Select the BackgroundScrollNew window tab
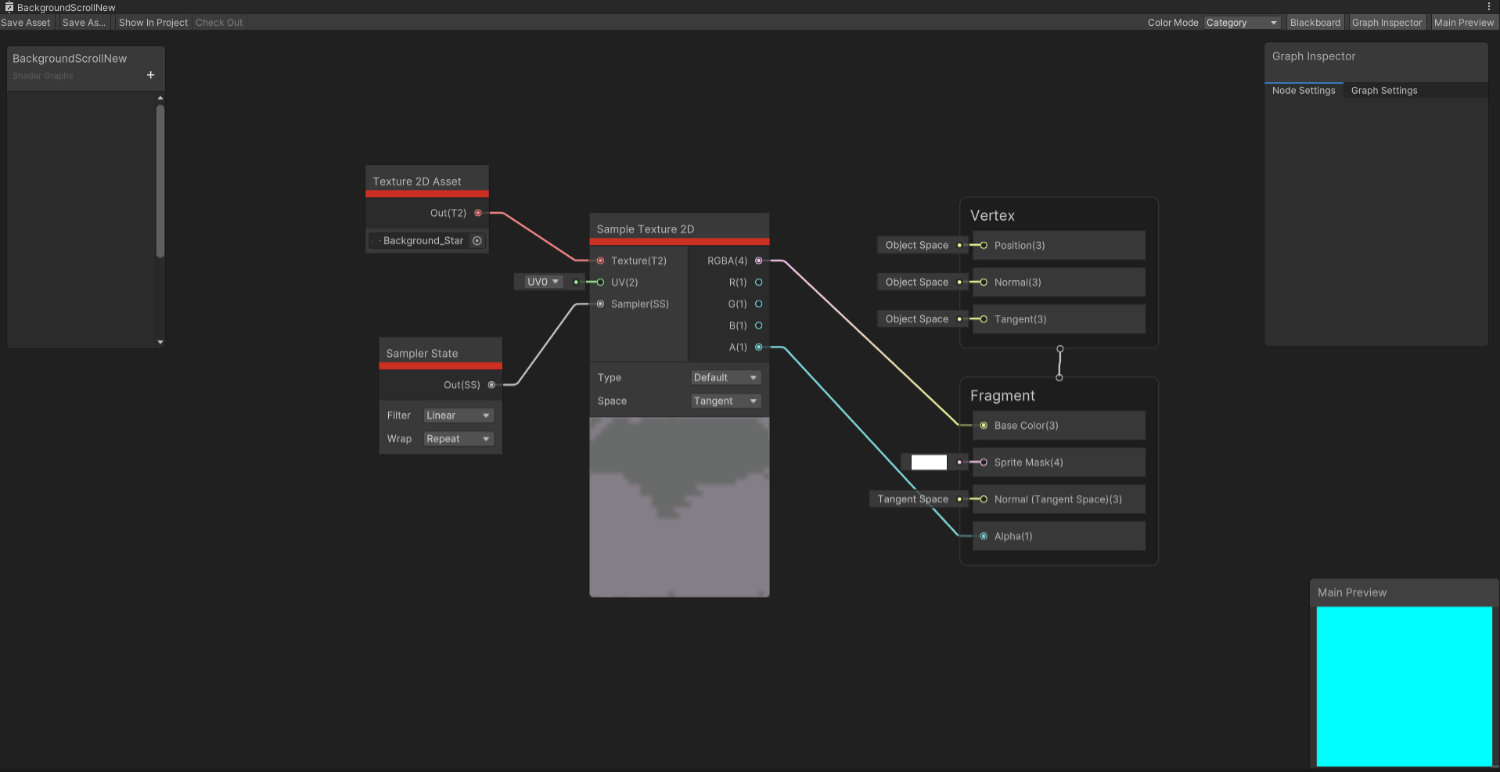This screenshot has height=772, width=1500. 60,7
